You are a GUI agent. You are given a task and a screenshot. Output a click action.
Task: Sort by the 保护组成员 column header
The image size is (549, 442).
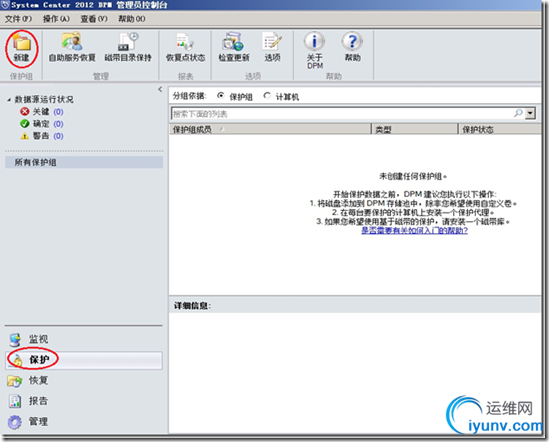click(270, 129)
